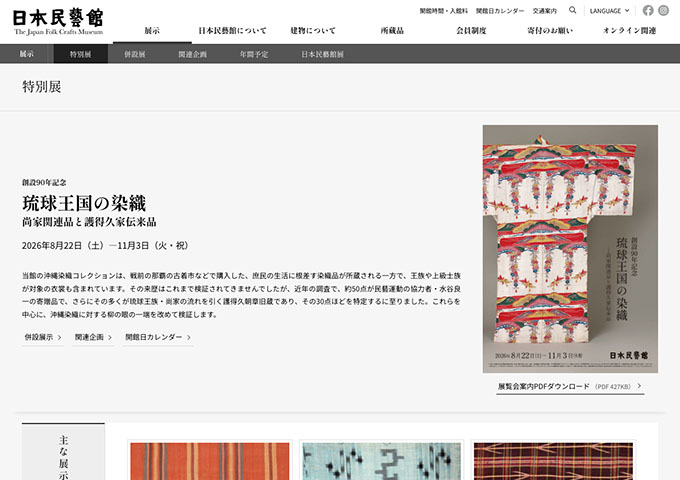680x480 pixels.
Task: Click the 関連企画 button below the description
Action: [93, 337]
